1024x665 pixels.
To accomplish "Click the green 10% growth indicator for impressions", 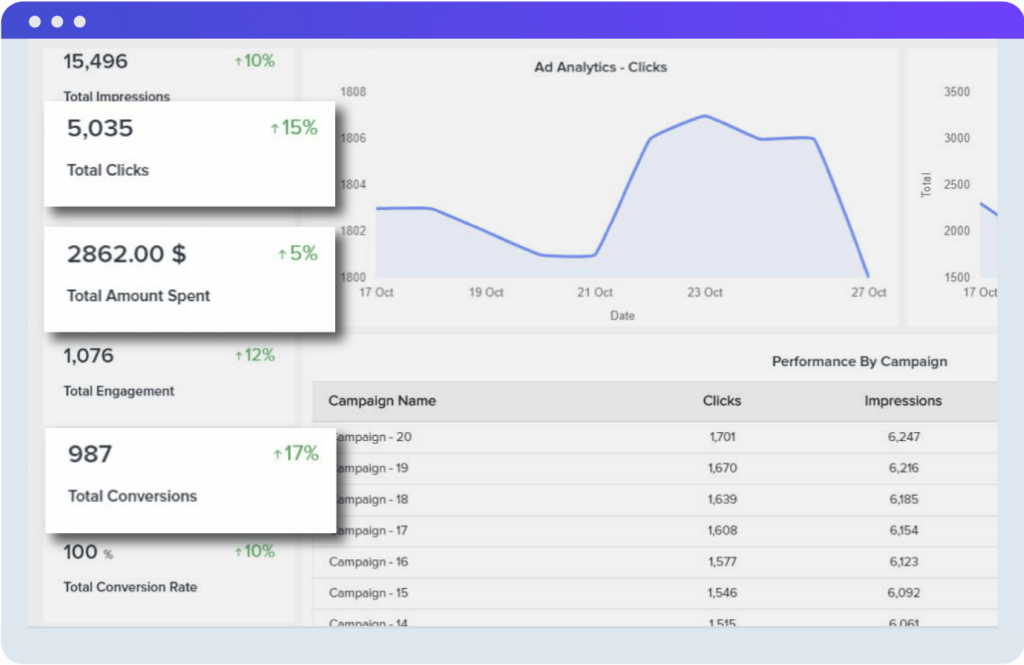I will click(257, 60).
